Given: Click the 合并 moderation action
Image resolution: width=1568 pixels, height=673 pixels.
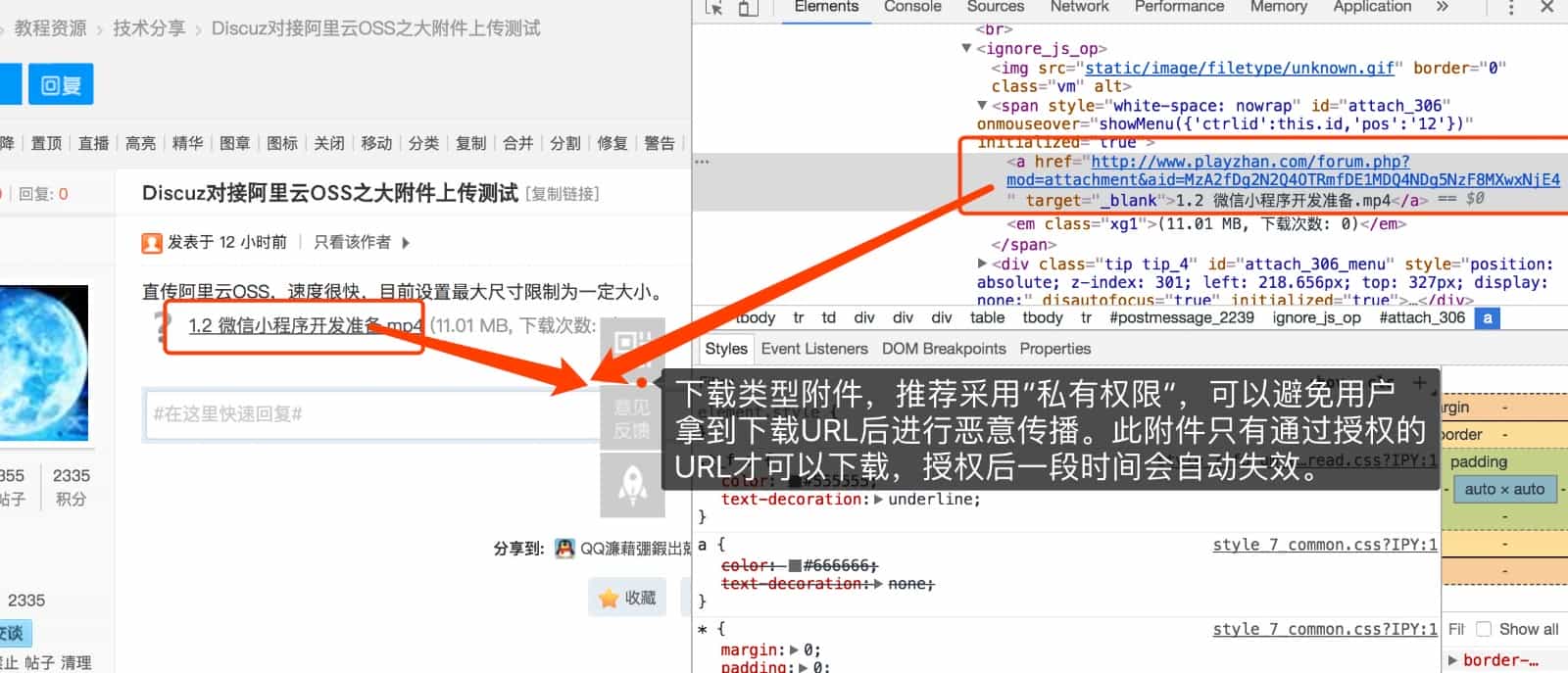Looking at the screenshot, I should (517, 143).
